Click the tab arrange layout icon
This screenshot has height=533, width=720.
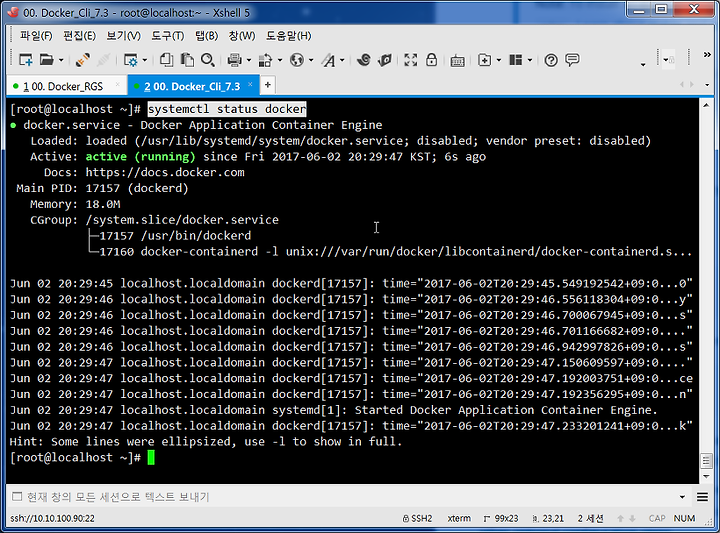coord(516,60)
